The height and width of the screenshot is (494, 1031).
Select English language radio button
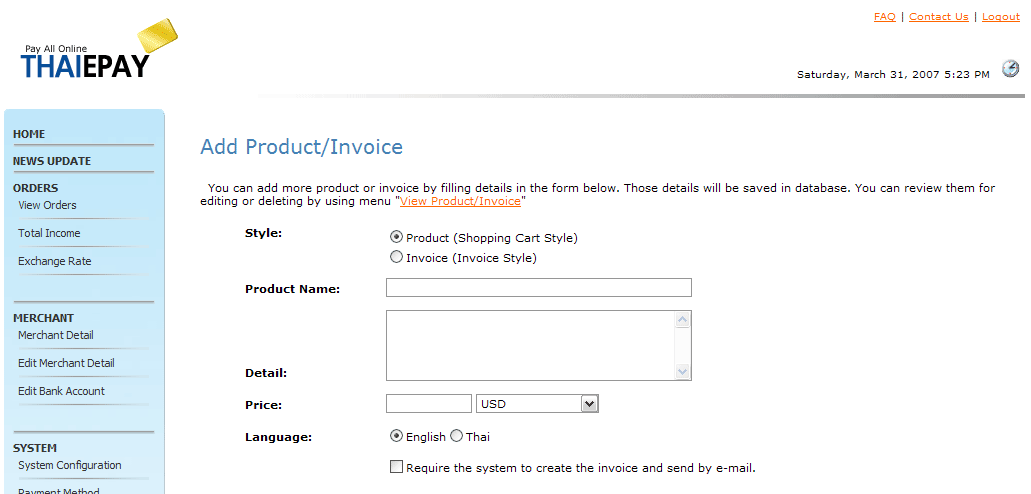click(396, 437)
